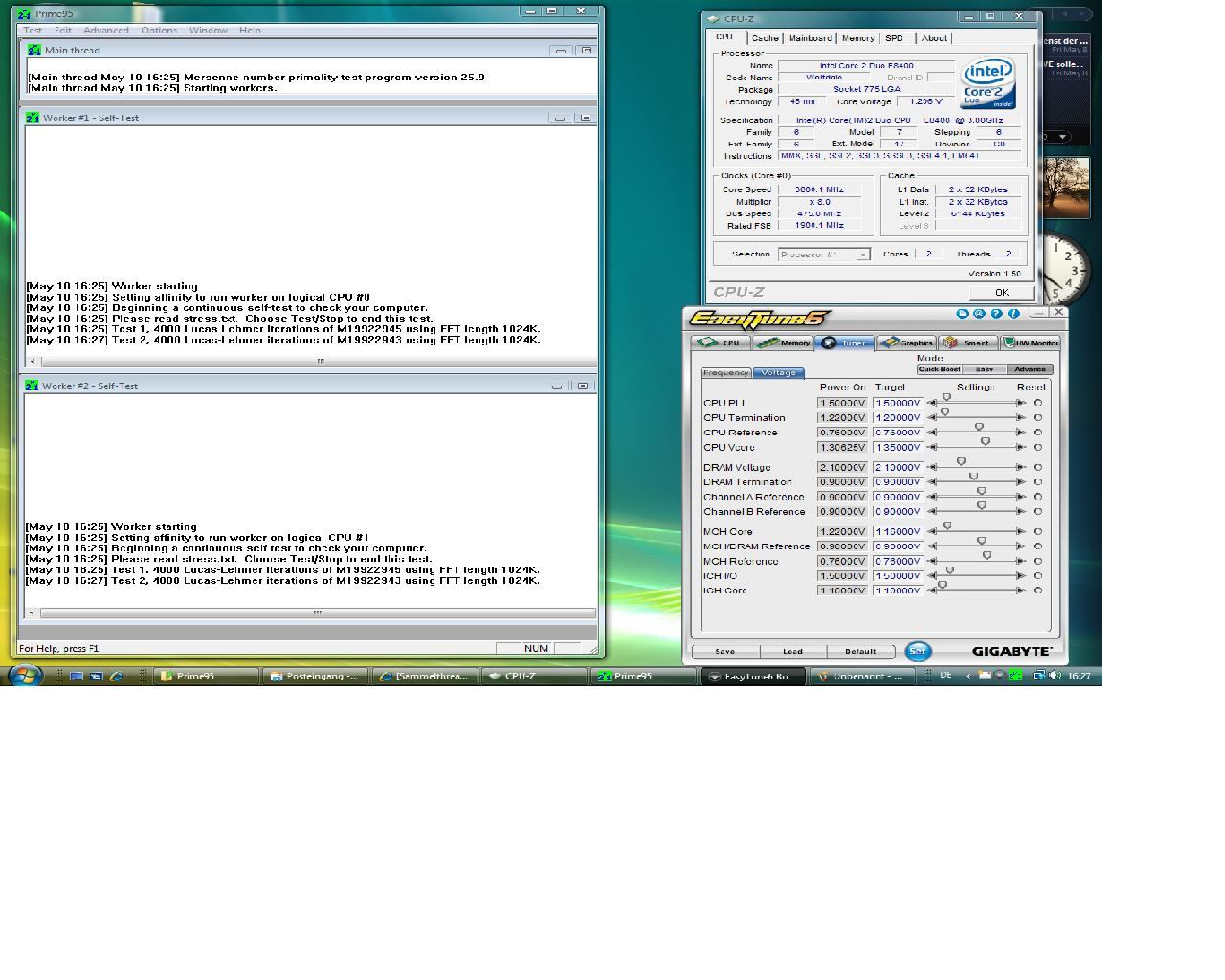Open the Memory tab in EasyTune6
Viewport: 1225px width, 980px height.
click(782, 343)
